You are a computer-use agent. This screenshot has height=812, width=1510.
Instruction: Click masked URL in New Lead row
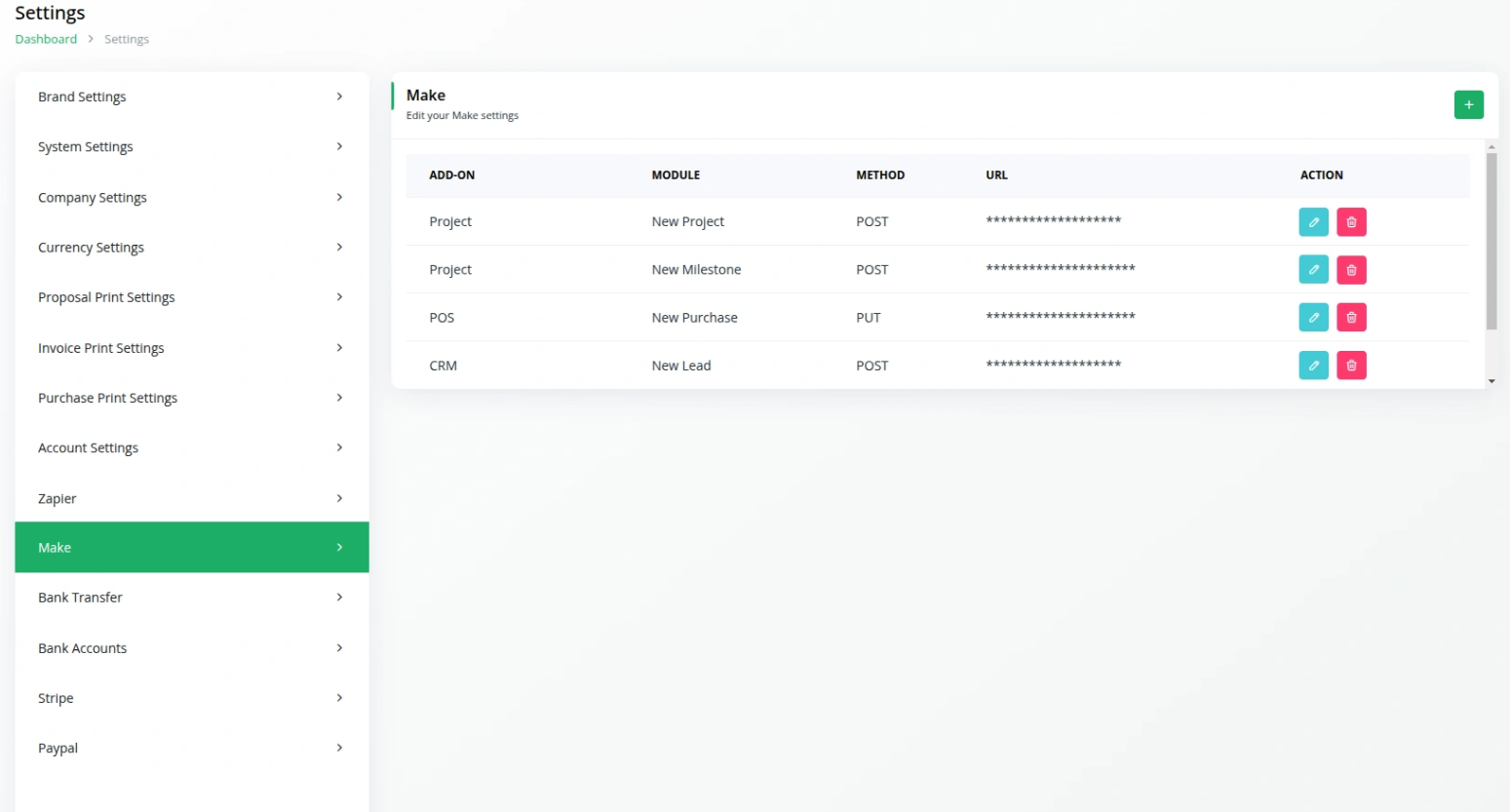(1054, 365)
